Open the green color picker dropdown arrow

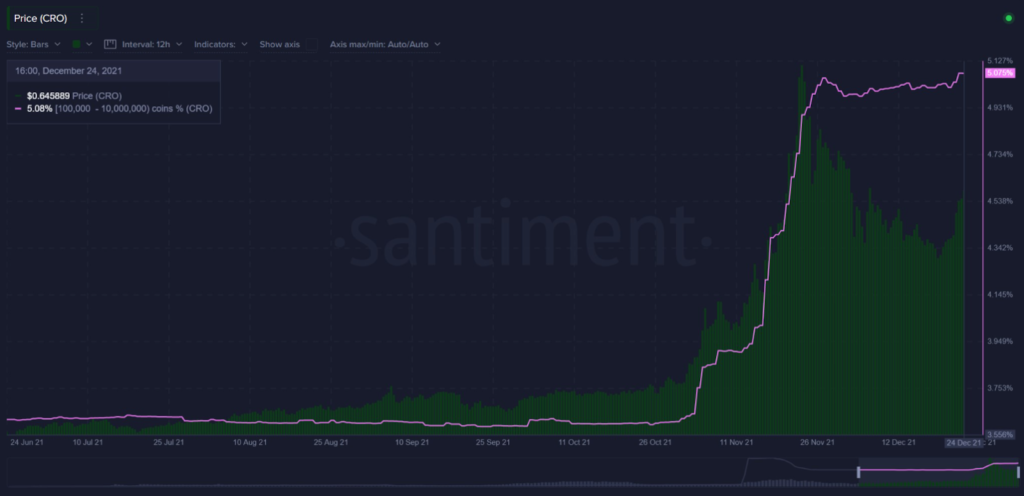[90, 44]
